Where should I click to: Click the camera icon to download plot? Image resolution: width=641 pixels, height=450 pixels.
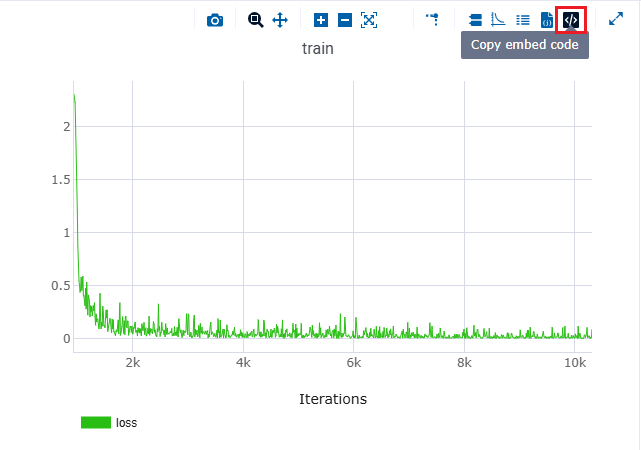[x=215, y=20]
